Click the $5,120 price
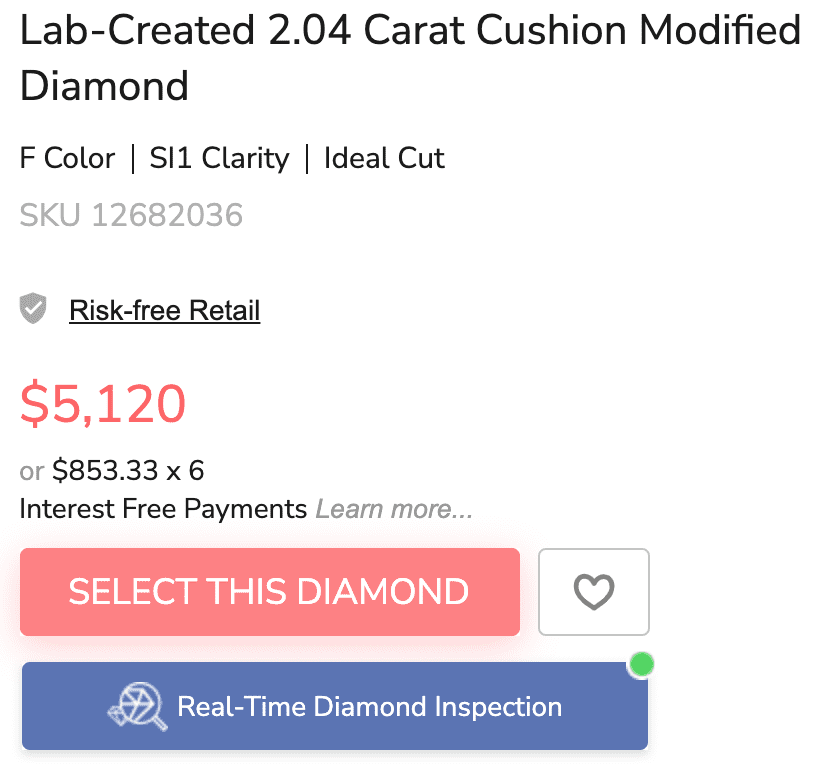 pos(103,404)
